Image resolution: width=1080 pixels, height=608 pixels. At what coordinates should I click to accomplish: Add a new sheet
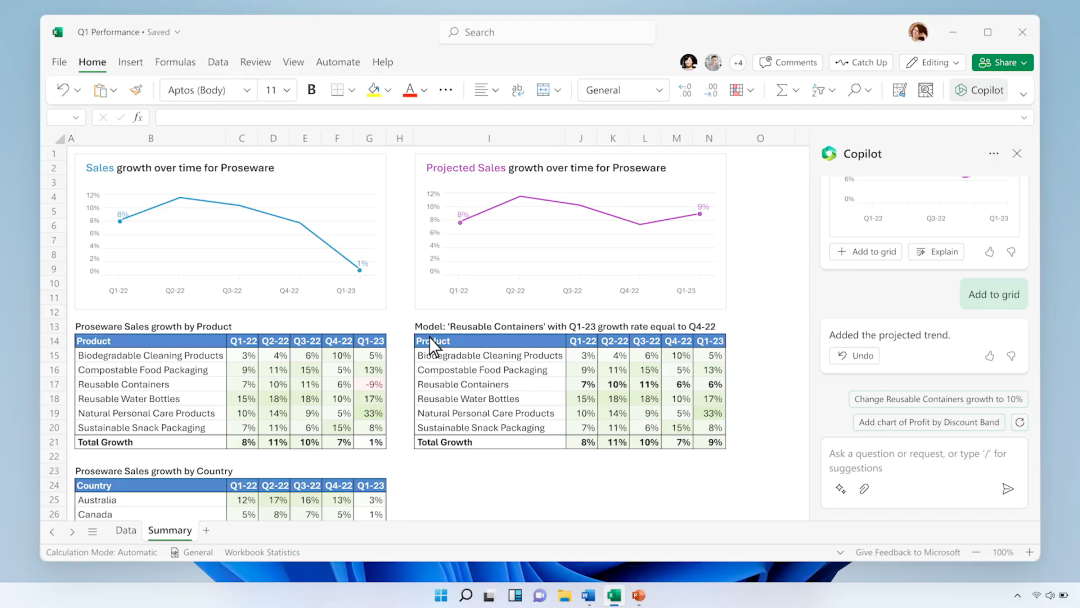(x=206, y=531)
